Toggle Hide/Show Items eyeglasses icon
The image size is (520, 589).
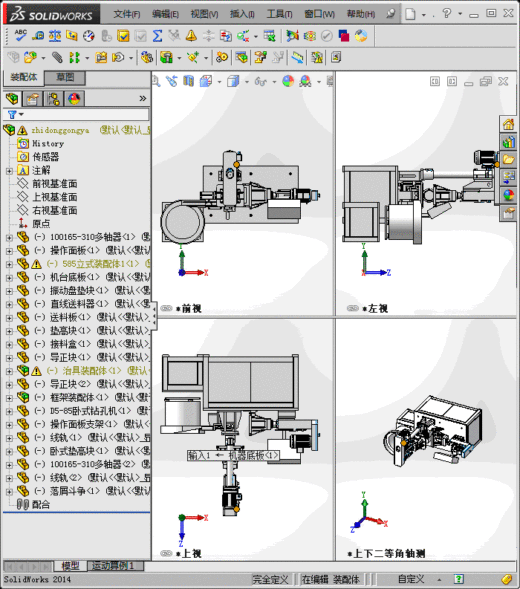(x=260, y=81)
